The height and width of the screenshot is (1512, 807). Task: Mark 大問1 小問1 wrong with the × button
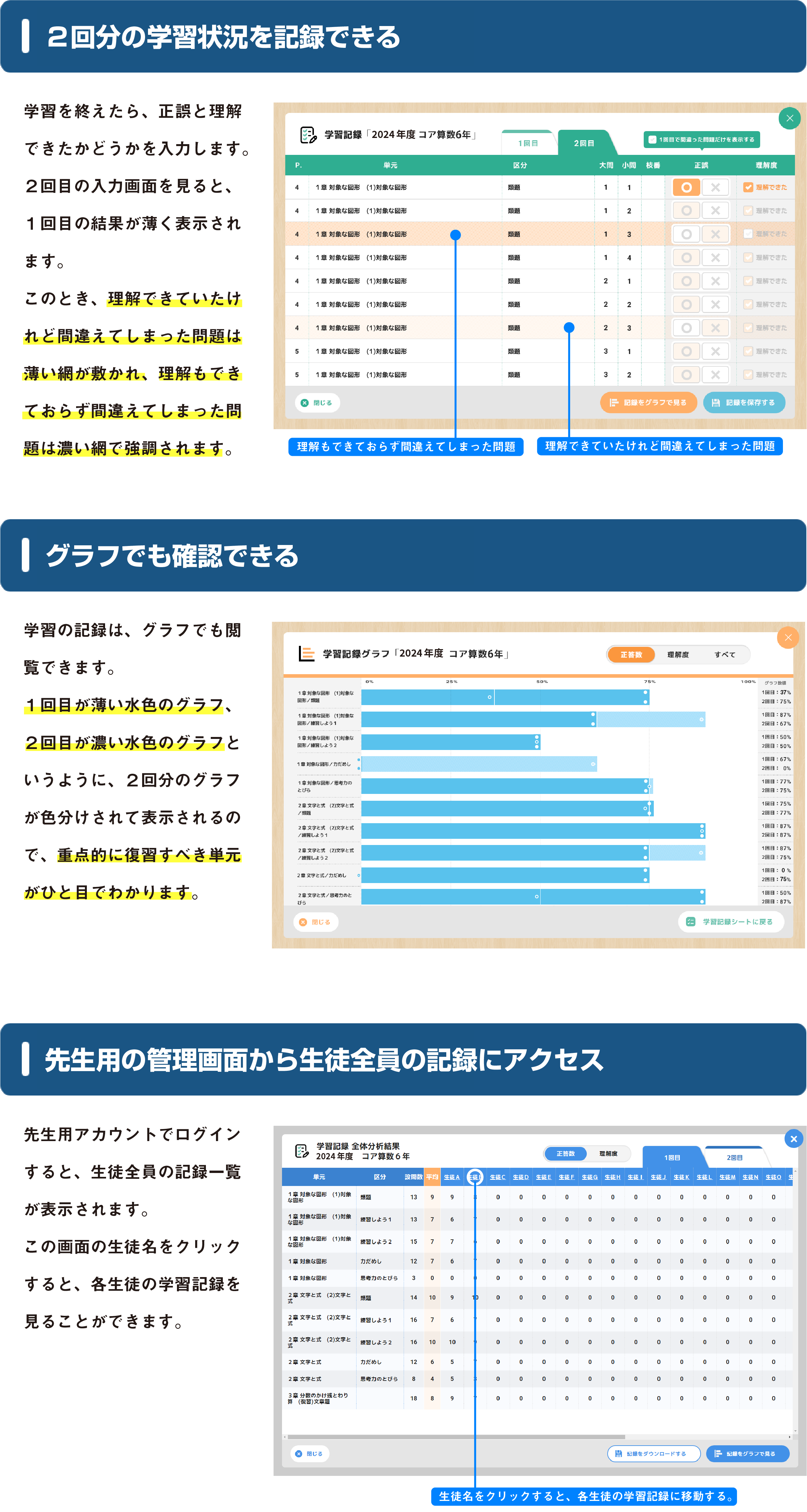click(x=716, y=187)
